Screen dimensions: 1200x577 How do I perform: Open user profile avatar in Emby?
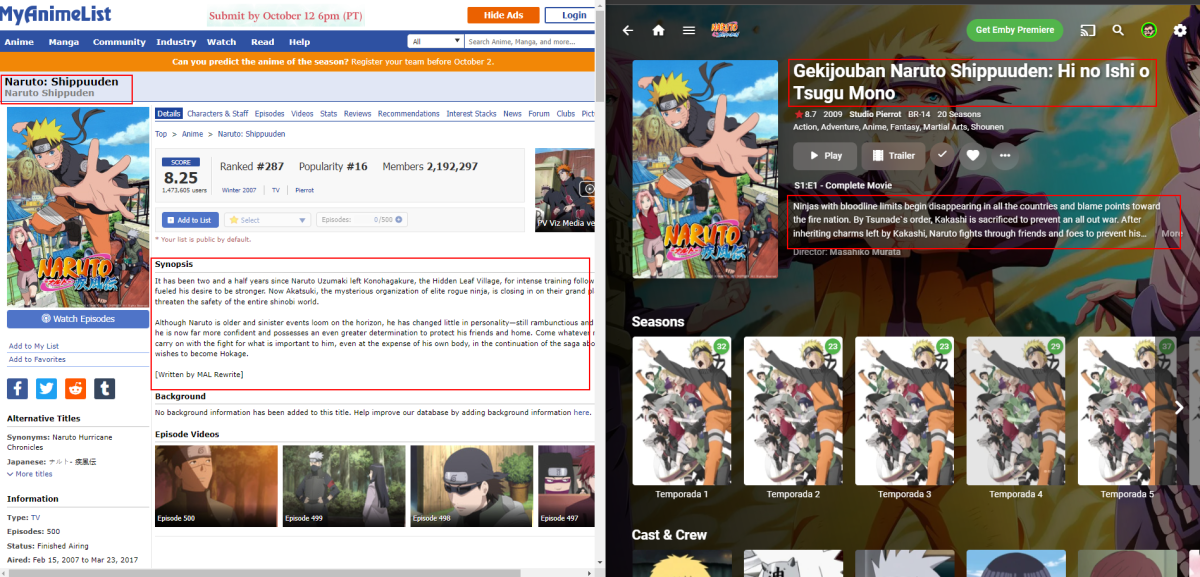pos(1148,30)
